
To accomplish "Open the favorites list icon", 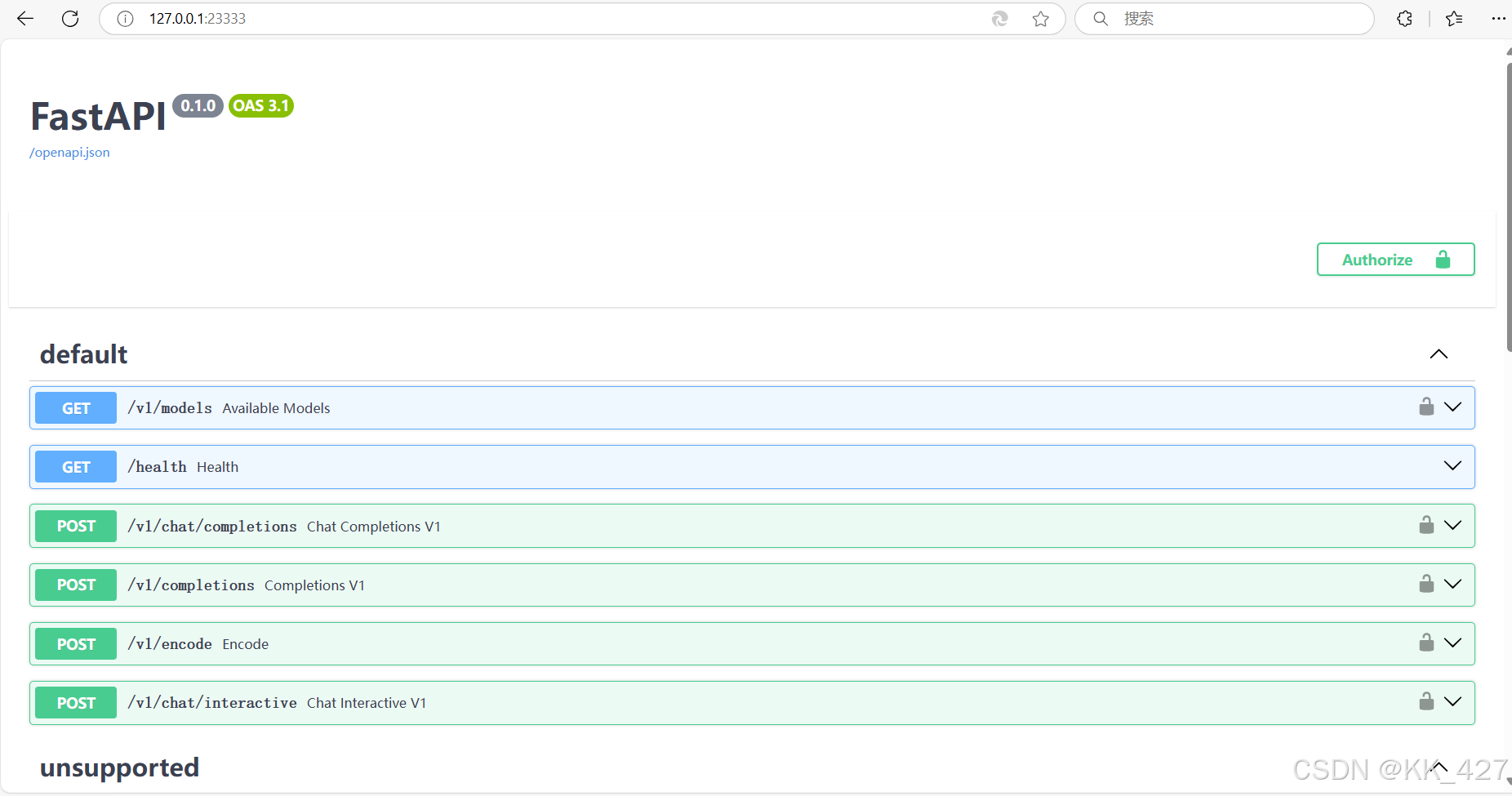I will [1454, 19].
